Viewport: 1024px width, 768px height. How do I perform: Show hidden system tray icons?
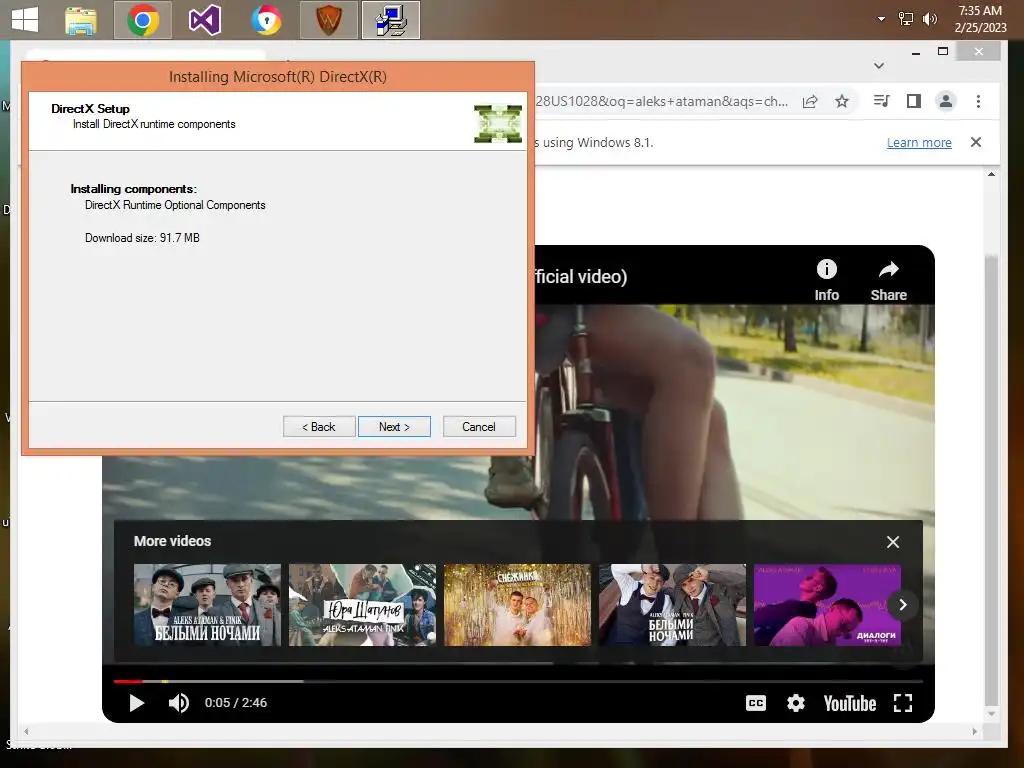[x=881, y=19]
